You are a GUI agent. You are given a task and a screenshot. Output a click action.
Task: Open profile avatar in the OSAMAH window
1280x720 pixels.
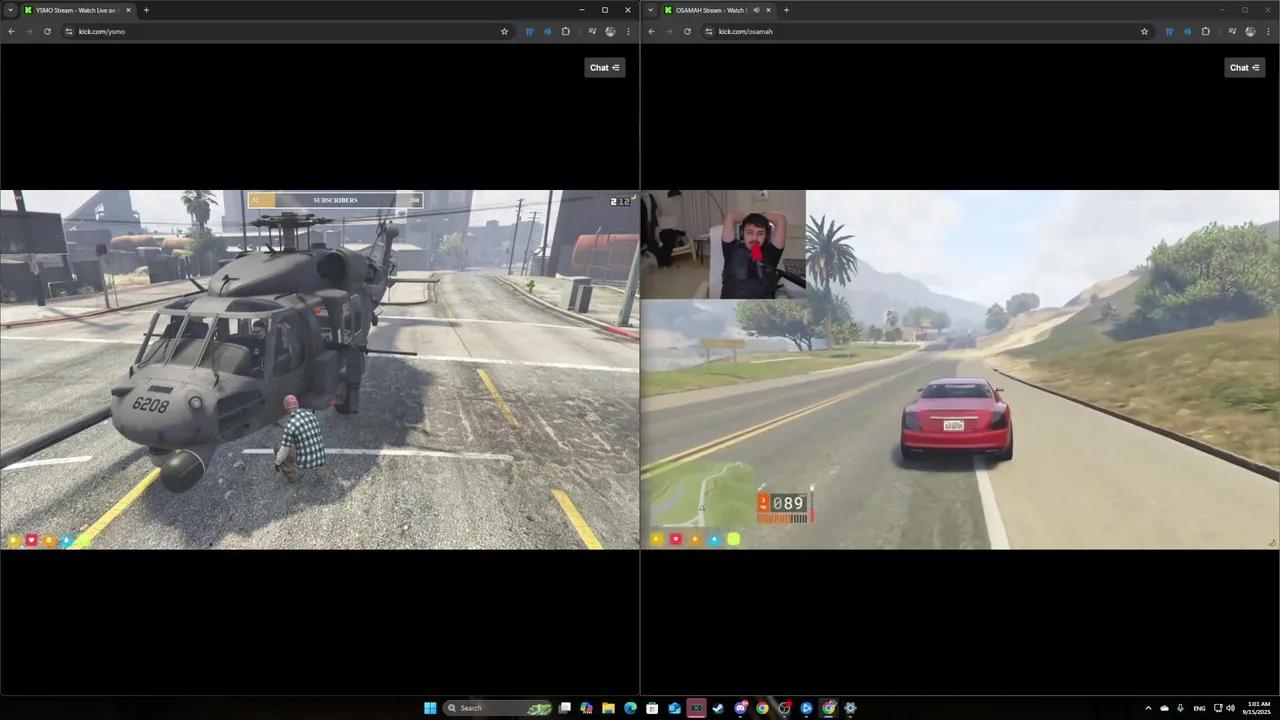pyautogui.click(x=1250, y=31)
